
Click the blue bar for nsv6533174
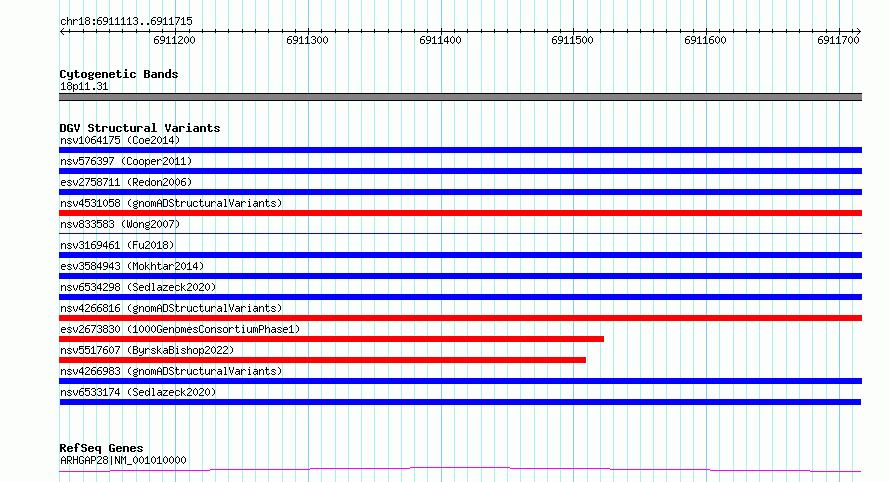point(460,402)
